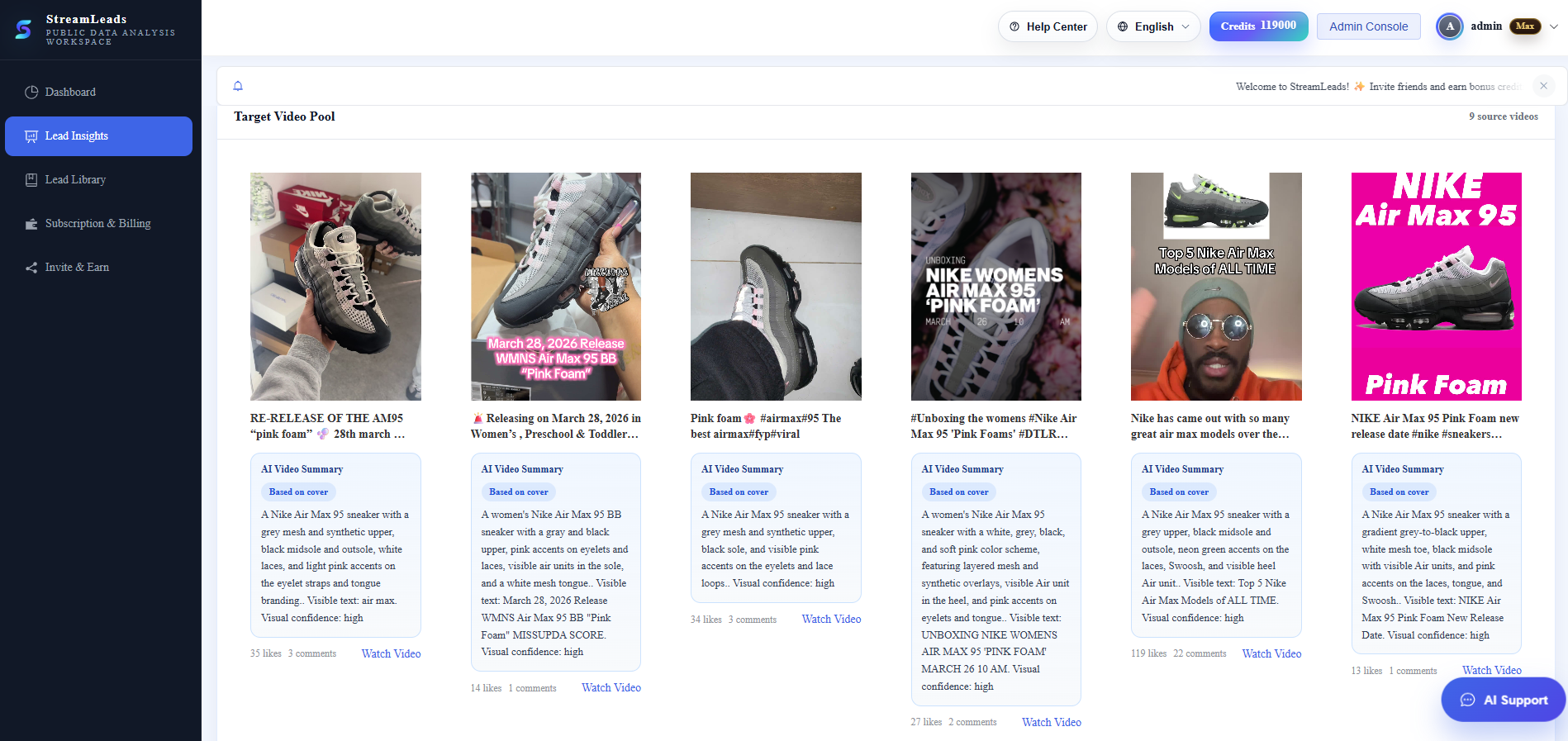Open the English language dropdown

[1153, 26]
